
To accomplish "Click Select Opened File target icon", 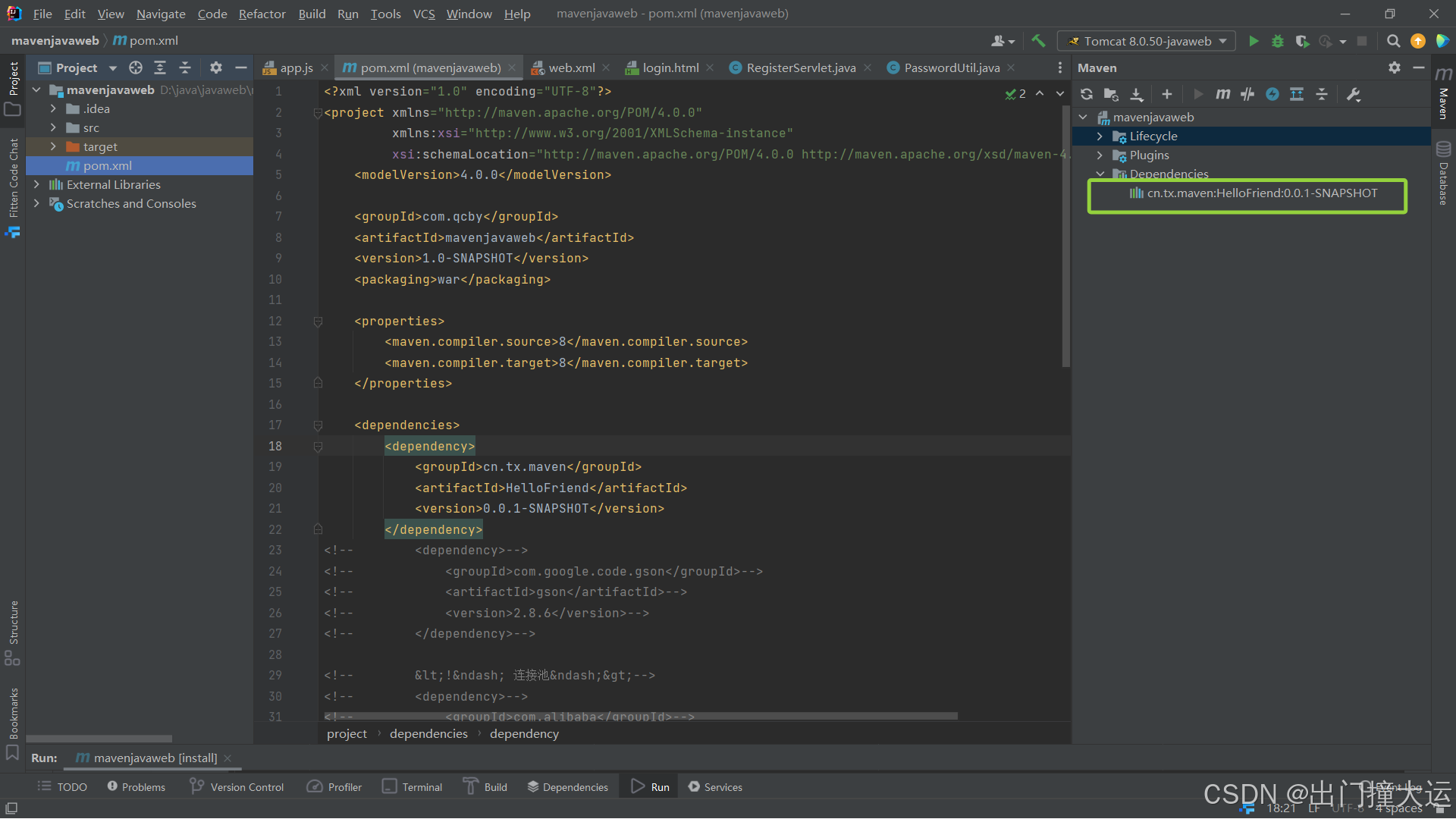I will tap(136, 67).
